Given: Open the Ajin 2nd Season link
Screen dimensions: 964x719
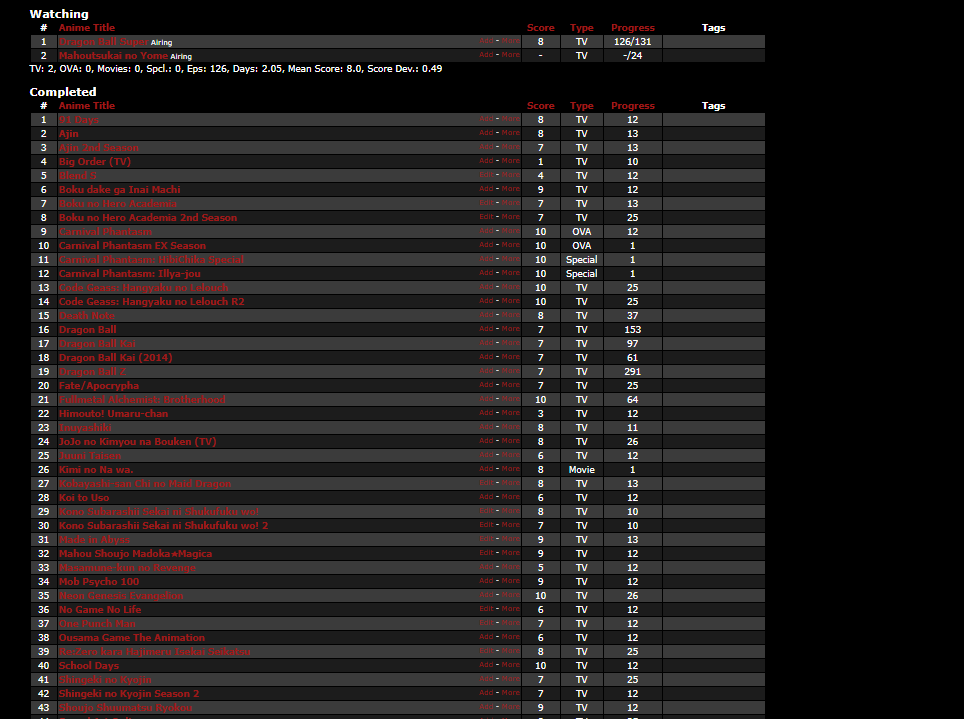Looking at the screenshot, I should pos(99,148).
